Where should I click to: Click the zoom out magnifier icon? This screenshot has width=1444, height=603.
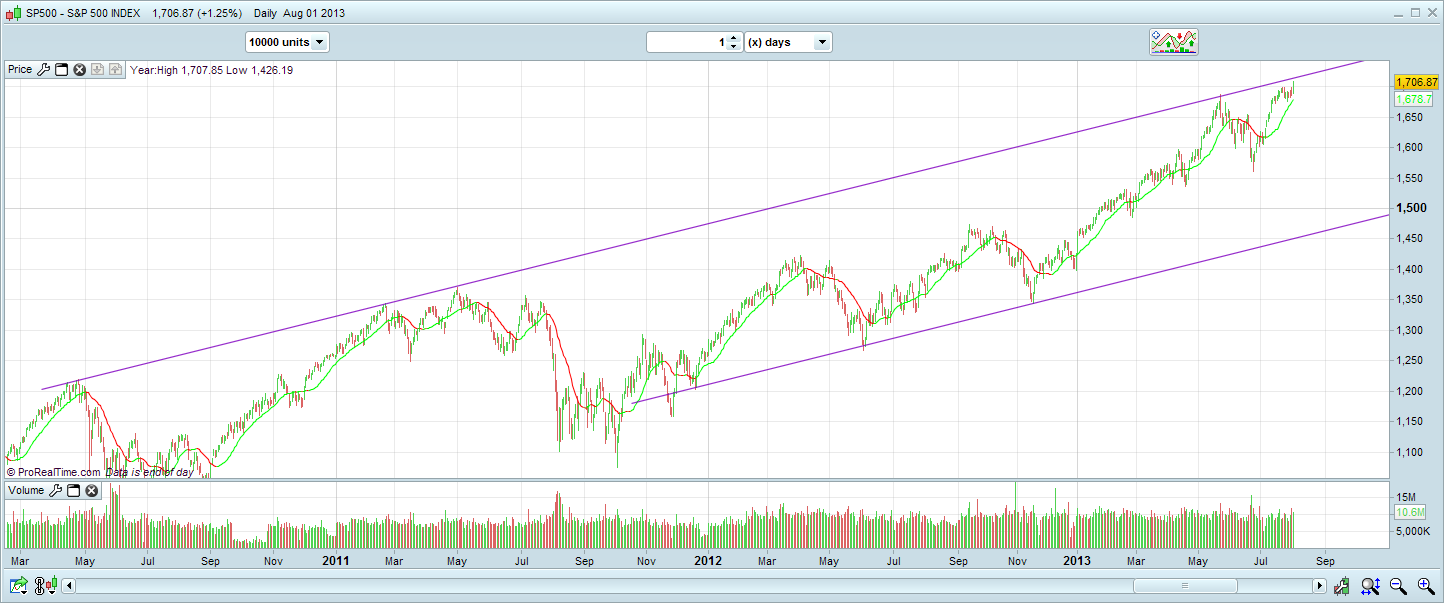(1398, 586)
